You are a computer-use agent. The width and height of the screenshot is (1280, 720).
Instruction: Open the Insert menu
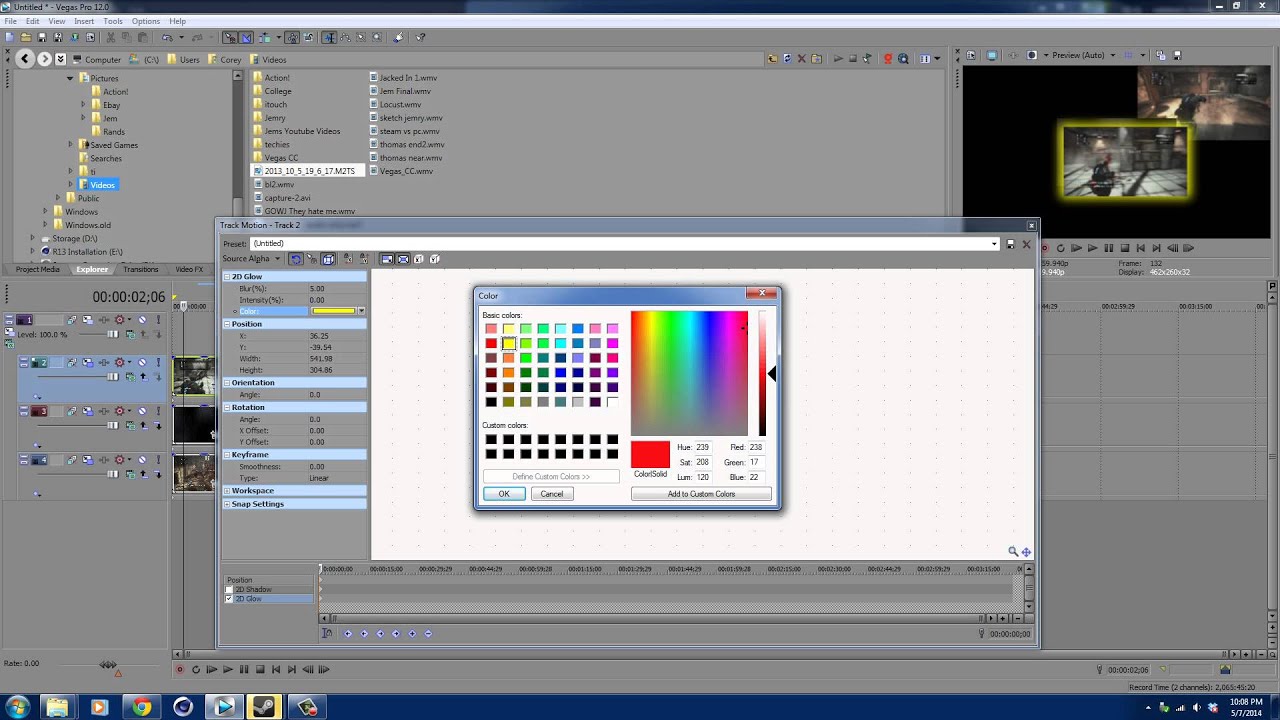84,21
